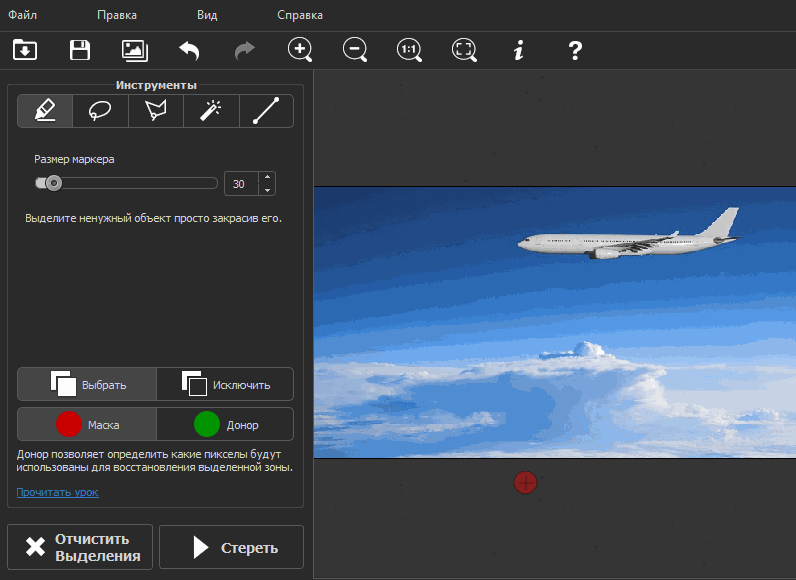Zoom in with plus magnifier
Viewport: 796px width, 580px height.
(x=300, y=50)
